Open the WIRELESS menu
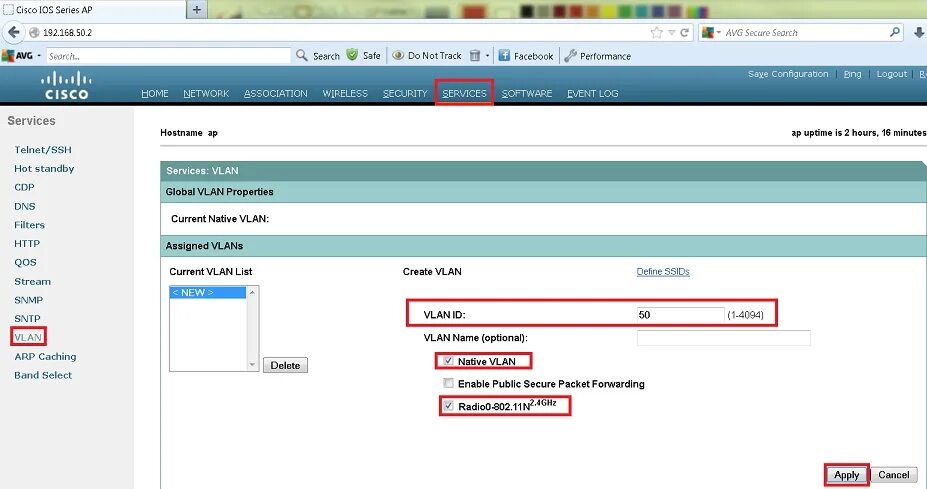This screenshot has width=927, height=489. pos(345,93)
